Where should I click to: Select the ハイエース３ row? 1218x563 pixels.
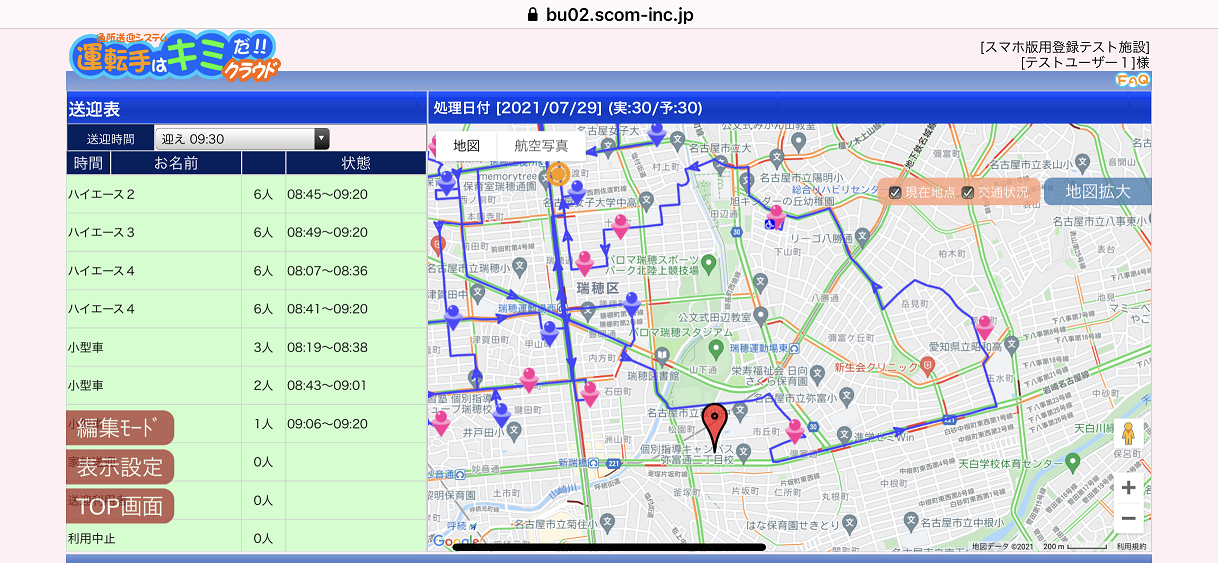(x=247, y=232)
